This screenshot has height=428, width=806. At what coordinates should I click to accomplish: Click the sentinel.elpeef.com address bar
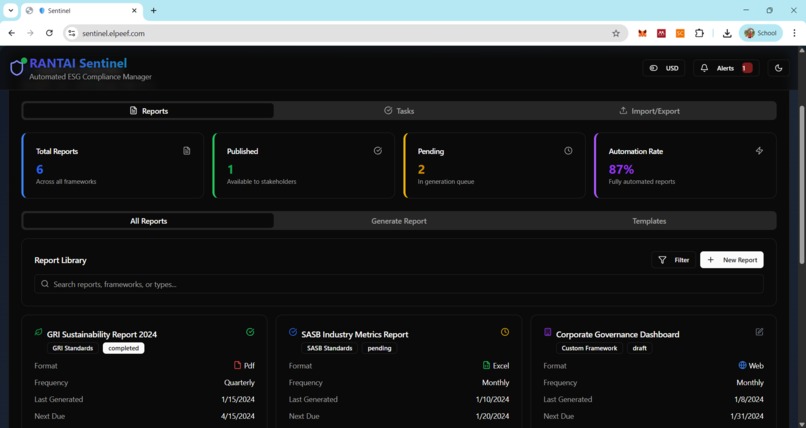pyautogui.click(x=345, y=33)
